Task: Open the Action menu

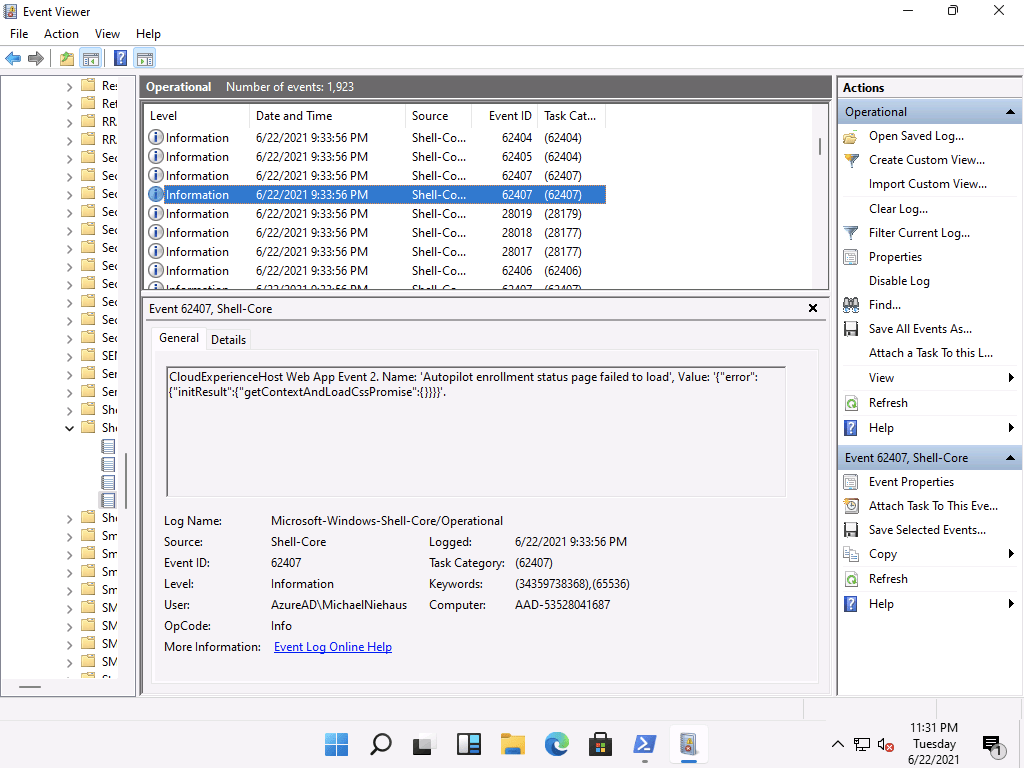Action: click(61, 34)
